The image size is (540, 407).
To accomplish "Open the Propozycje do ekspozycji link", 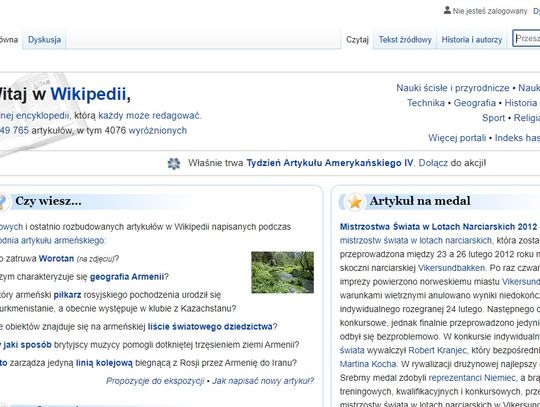I will pyautogui.click(x=155, y=381).
